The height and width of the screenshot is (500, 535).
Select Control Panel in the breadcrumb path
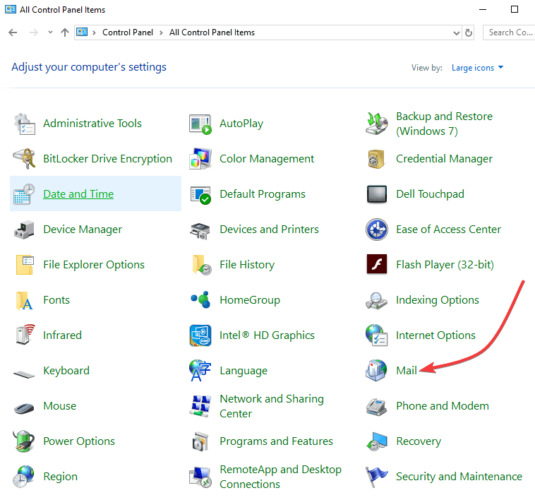[128, 32]
